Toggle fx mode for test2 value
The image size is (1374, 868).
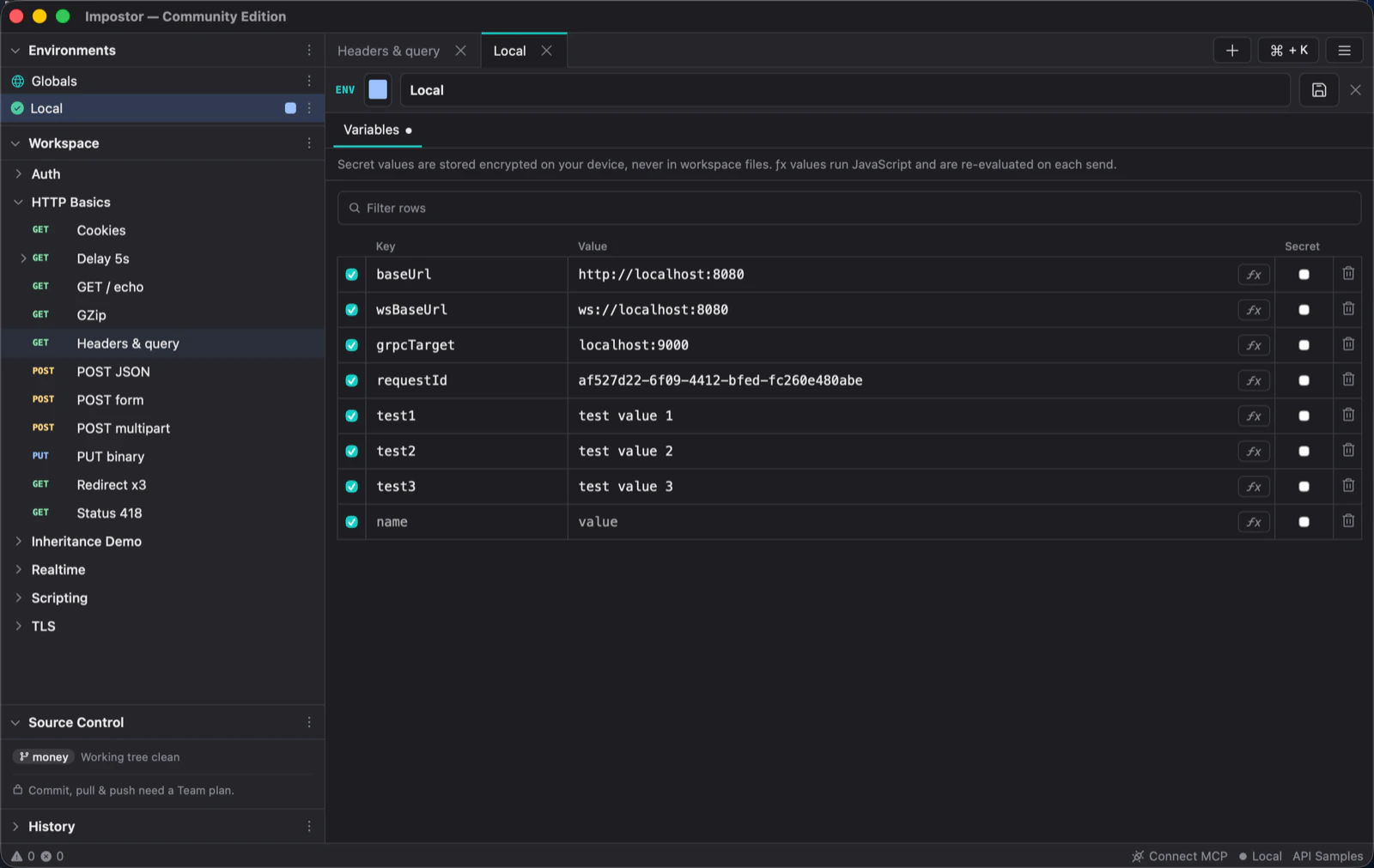click(x=1254, y=451)
